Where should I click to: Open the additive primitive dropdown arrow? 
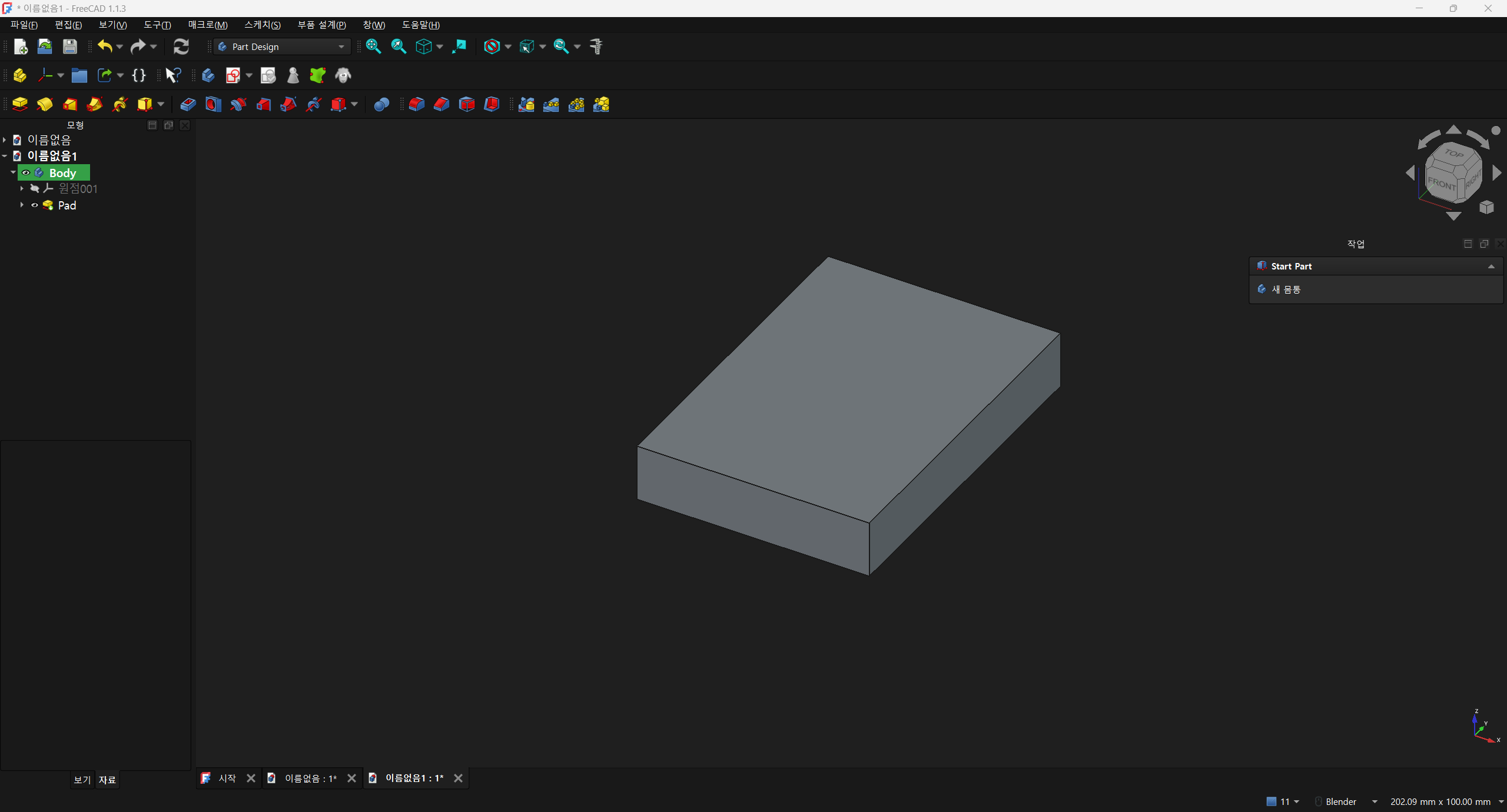tap(160, 105)
